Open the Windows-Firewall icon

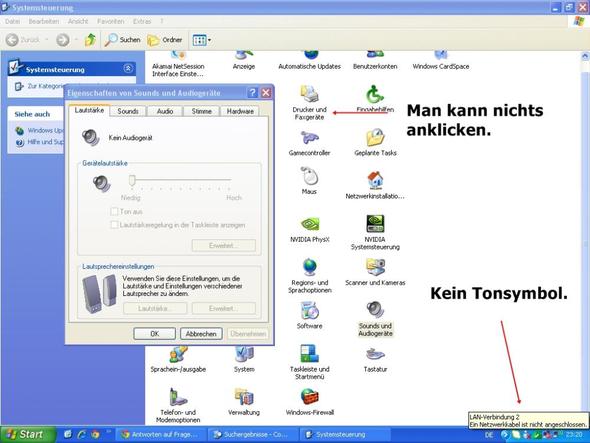(310, 402)
